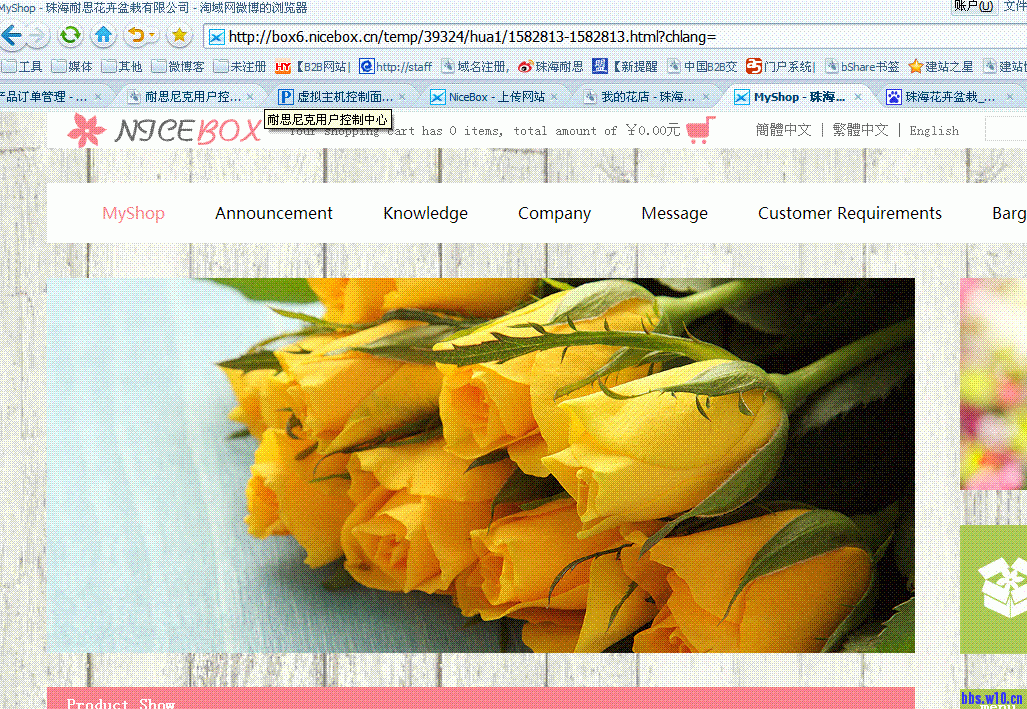
Task: Click the pink flower thumbnail on the right
Action: click(992, 383)
